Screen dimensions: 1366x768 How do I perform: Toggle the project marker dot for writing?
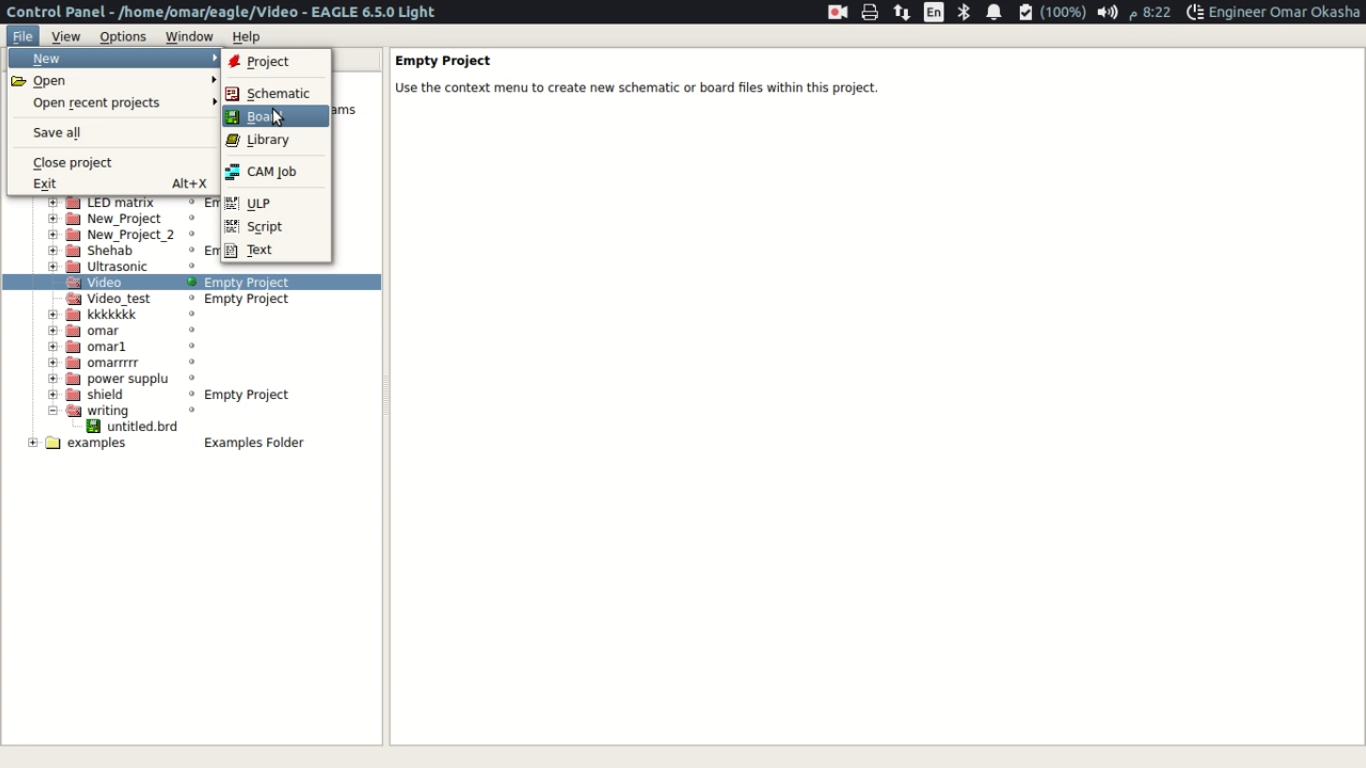click(x=192, y=410)
